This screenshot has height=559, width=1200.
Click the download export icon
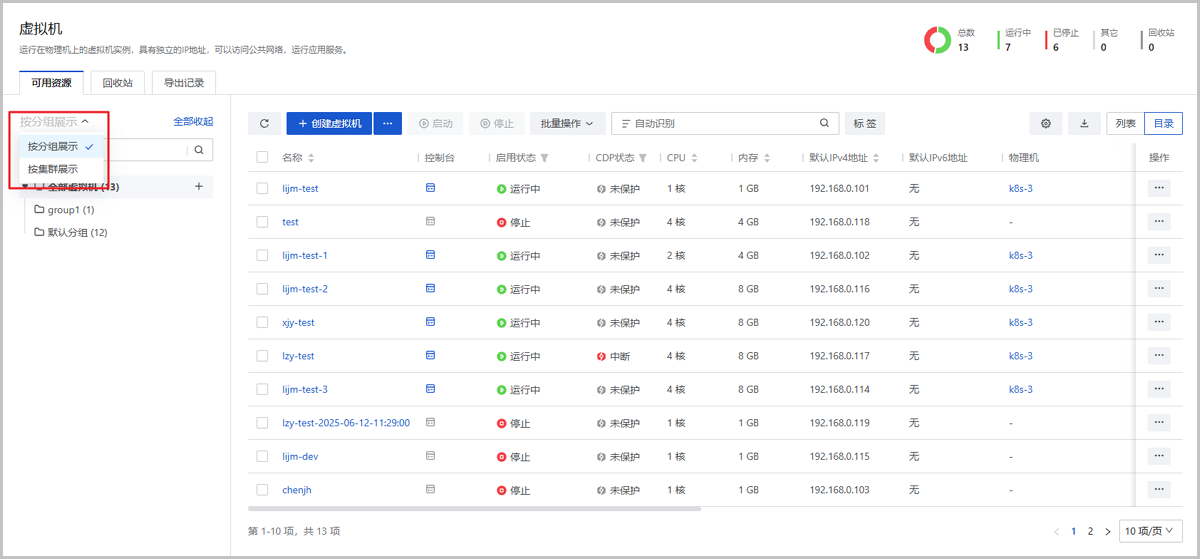point(1084,124)
